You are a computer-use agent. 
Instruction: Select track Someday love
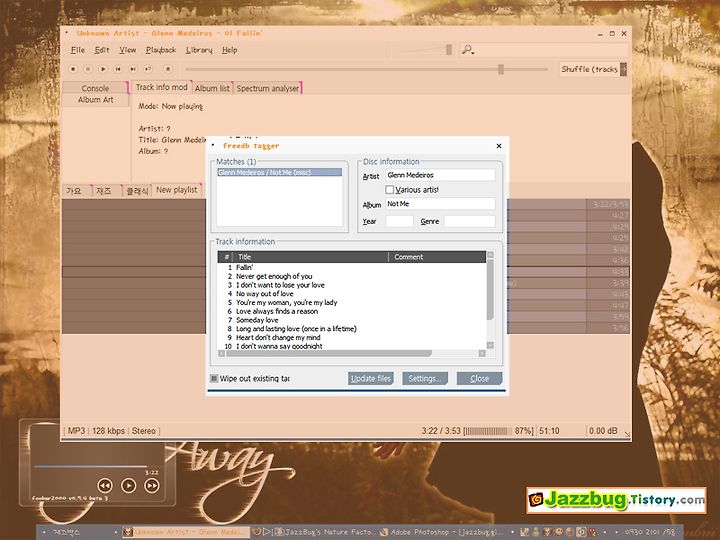tap(352, 320)
